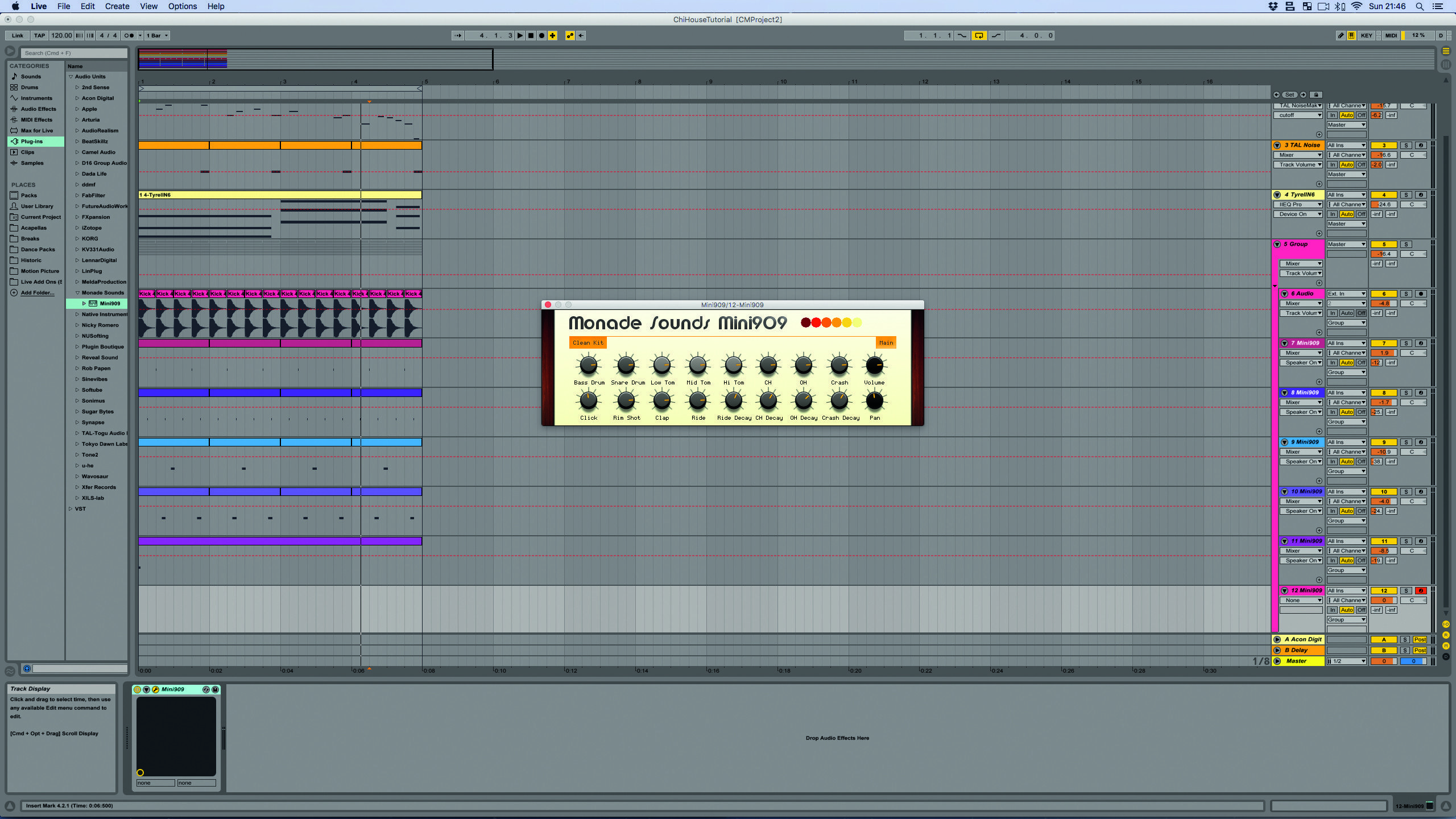Viewport: 1456px width, 819px height.
Task: Expand the FabFilter plug-in folder
Action: [x=77, y=195]
